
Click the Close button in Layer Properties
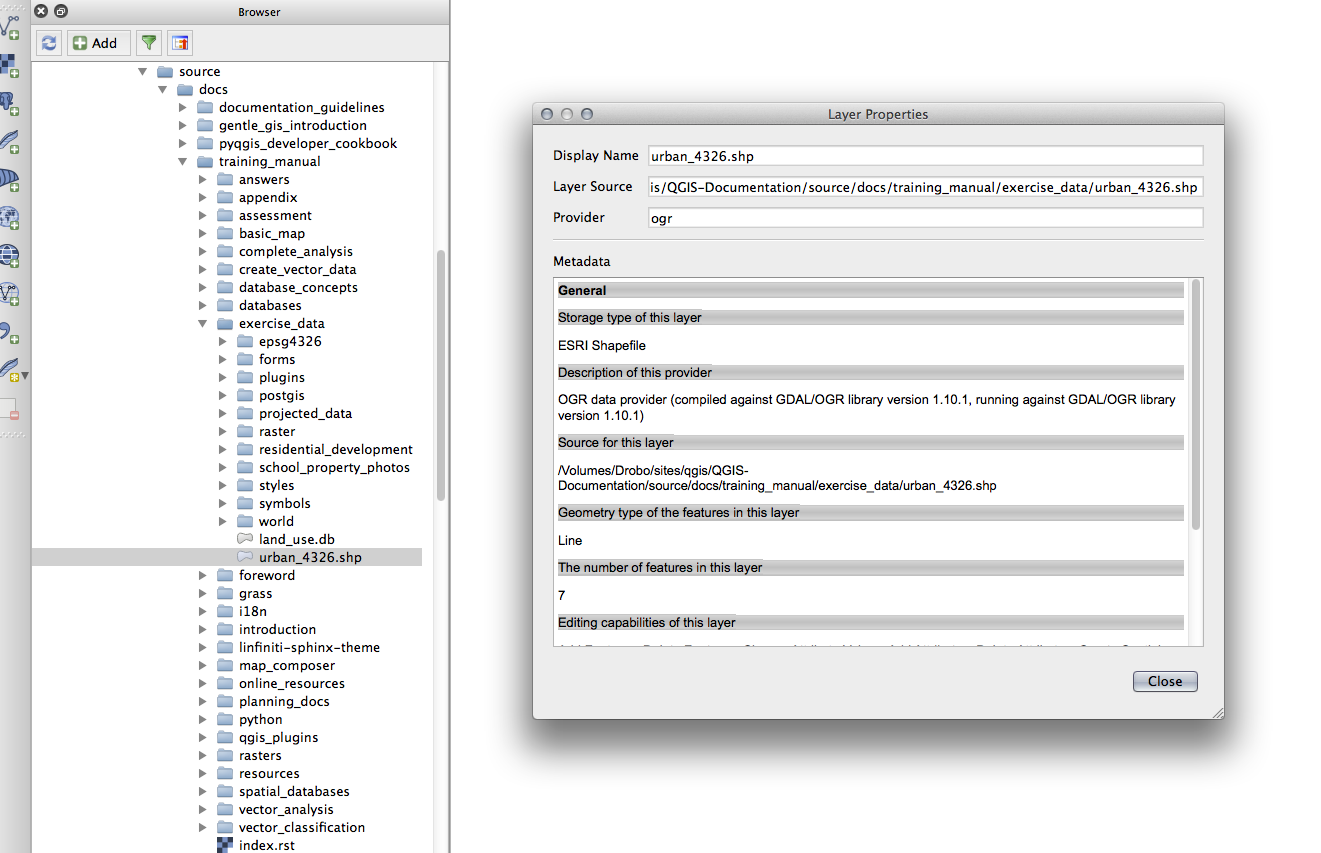click(1164, 681)
